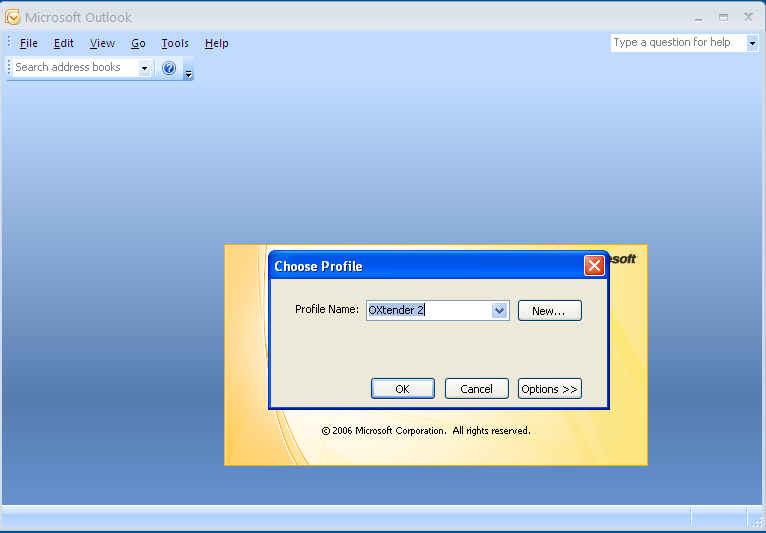Open the Tools menu
766x533 pixels.
pyautogui.click(x=175, y=43)
